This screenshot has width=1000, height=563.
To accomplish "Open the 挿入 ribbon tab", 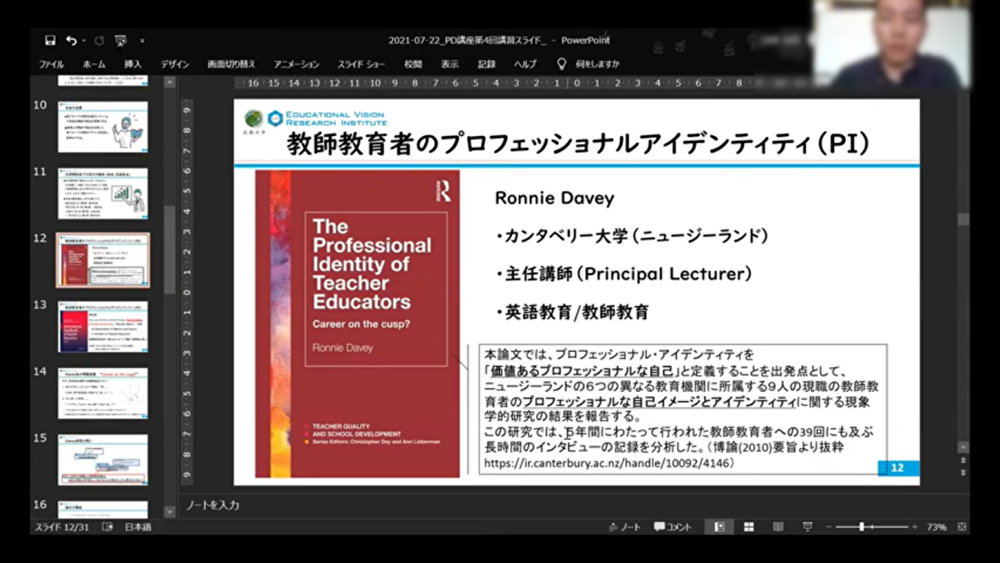I will pyautogui.click(x=133, y=64).
